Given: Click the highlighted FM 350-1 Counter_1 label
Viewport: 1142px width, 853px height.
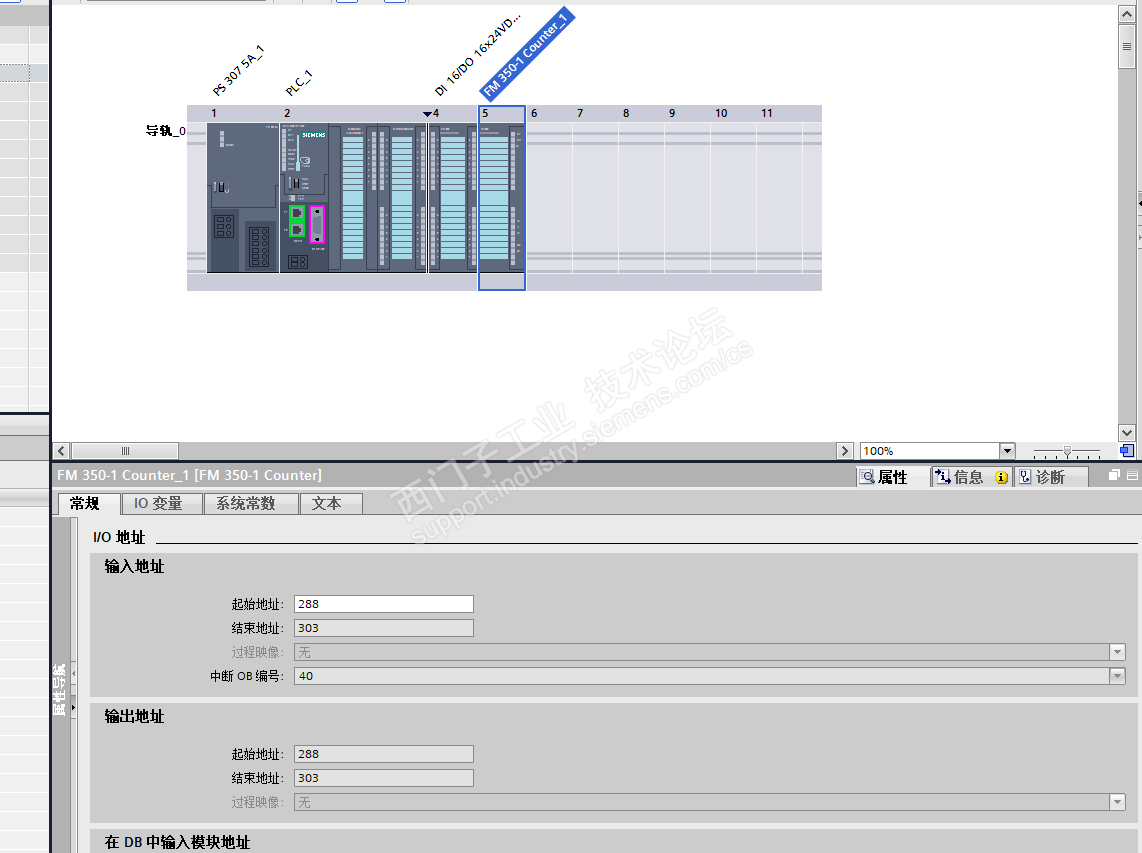Looking at the screenshot, I should point(527,53).
